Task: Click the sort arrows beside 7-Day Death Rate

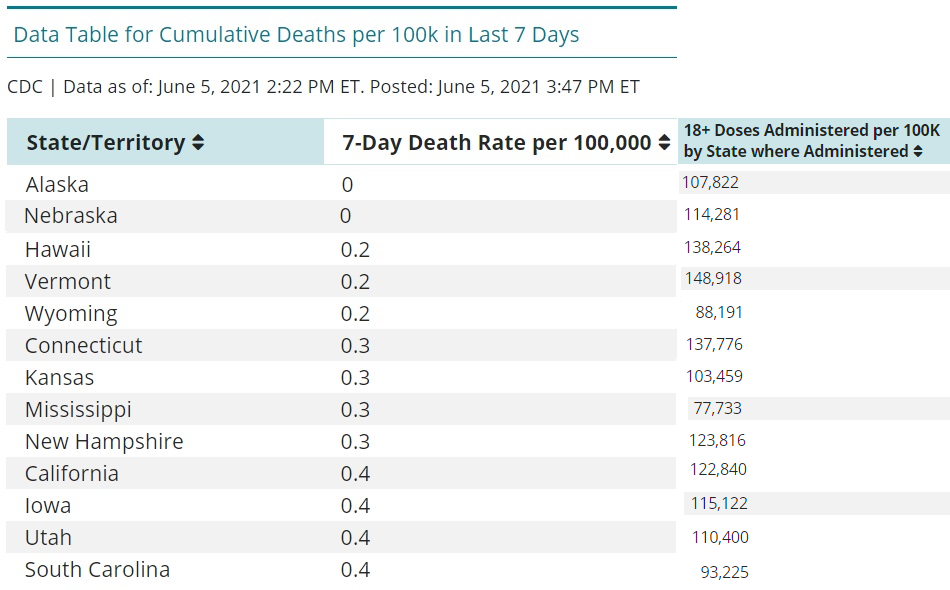Action: (664, 143)
